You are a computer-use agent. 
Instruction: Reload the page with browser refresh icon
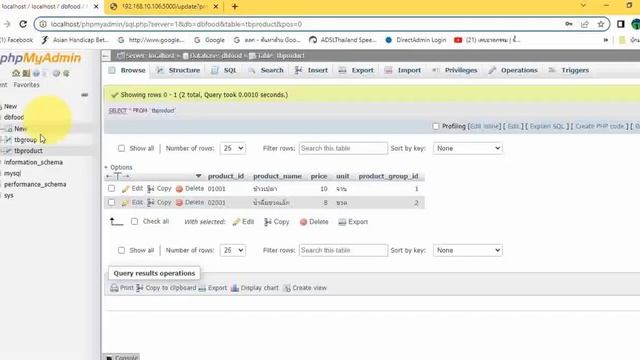pyautogui.click(x=23, y=24)
